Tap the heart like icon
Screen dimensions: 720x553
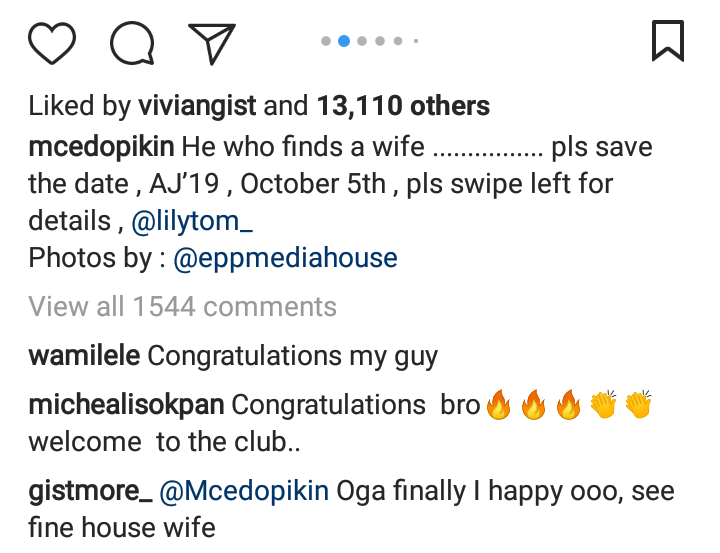[x=52, y=43]
